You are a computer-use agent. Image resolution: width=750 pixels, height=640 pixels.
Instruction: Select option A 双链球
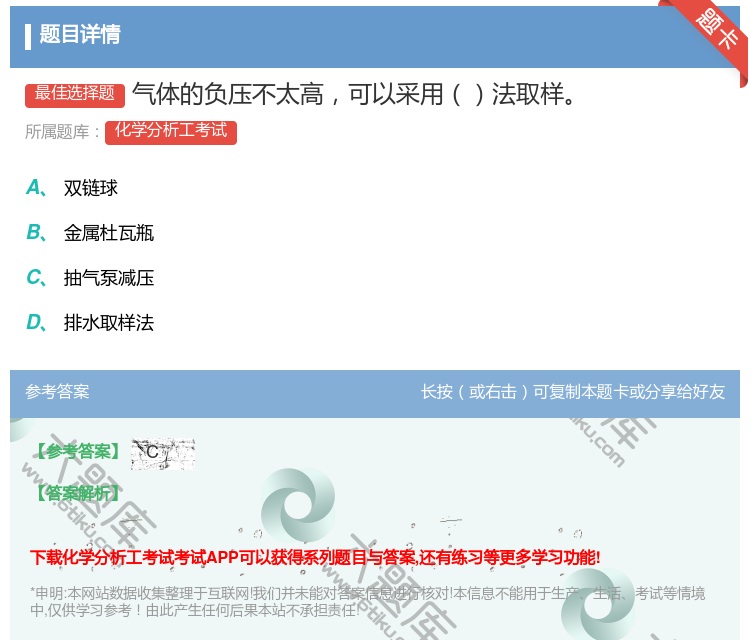coord(90,188)
